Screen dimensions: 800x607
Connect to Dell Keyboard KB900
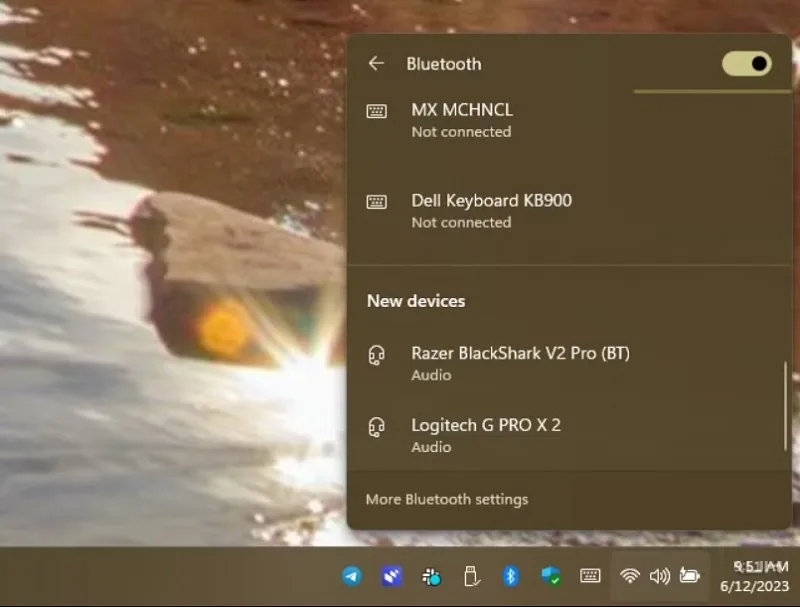[x=569, y=211]
